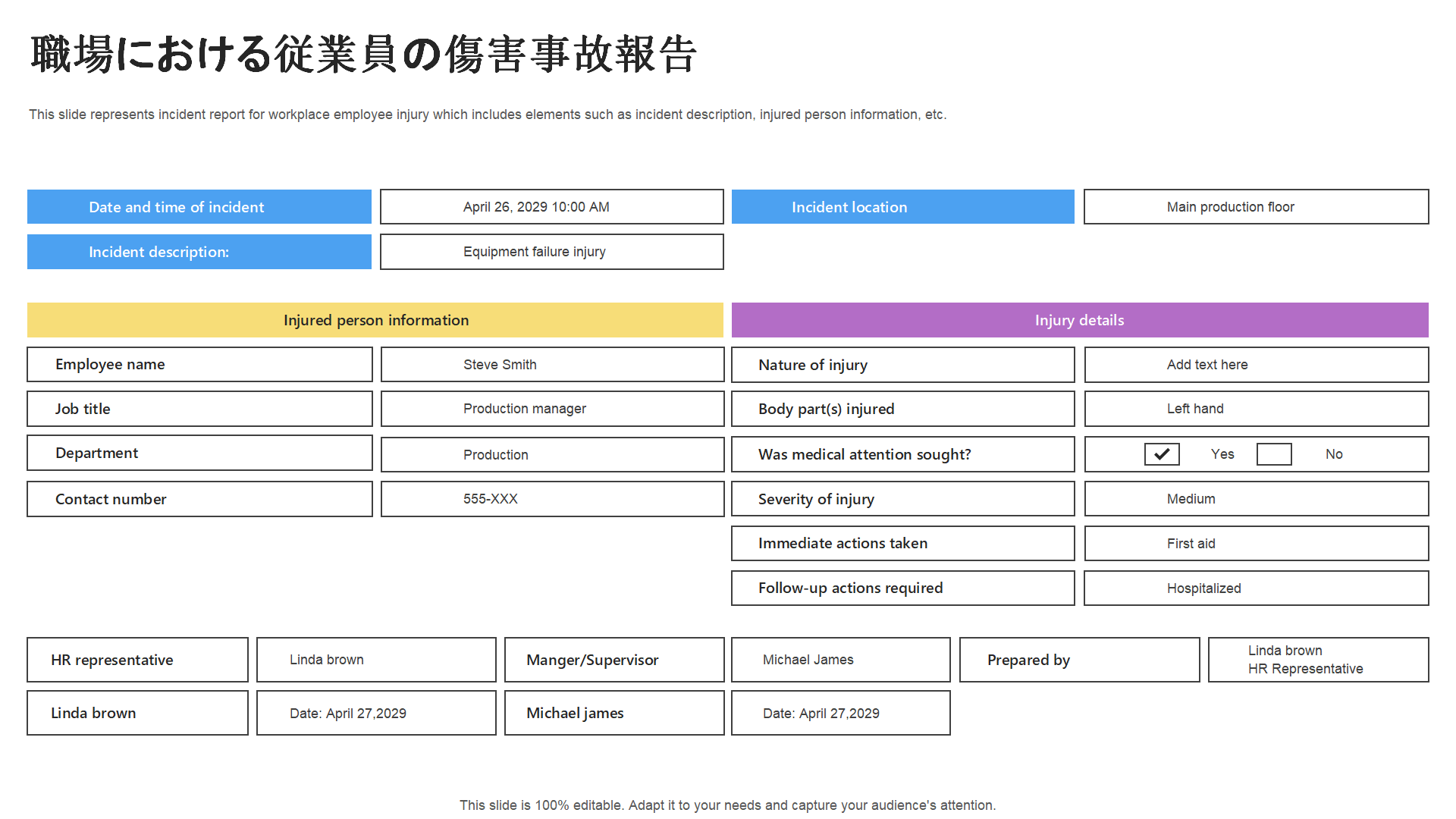Select the 'Incident description:' label
The width and height of the screenshot is (1456, 819).
click(x=199, y=252)
